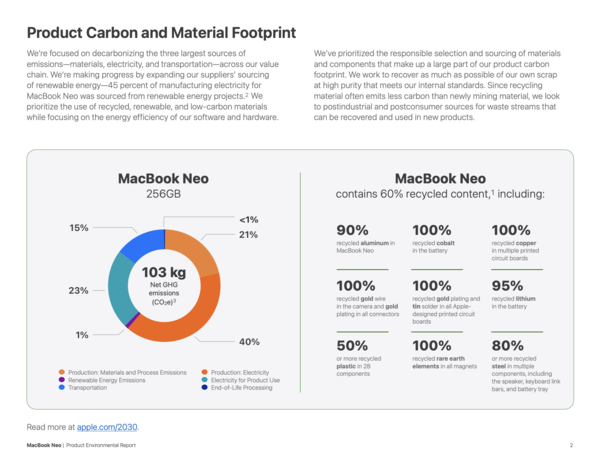Select the 23% teal donut segment
The height and width of the screenshot is (463, 600).
click(119, 289)
